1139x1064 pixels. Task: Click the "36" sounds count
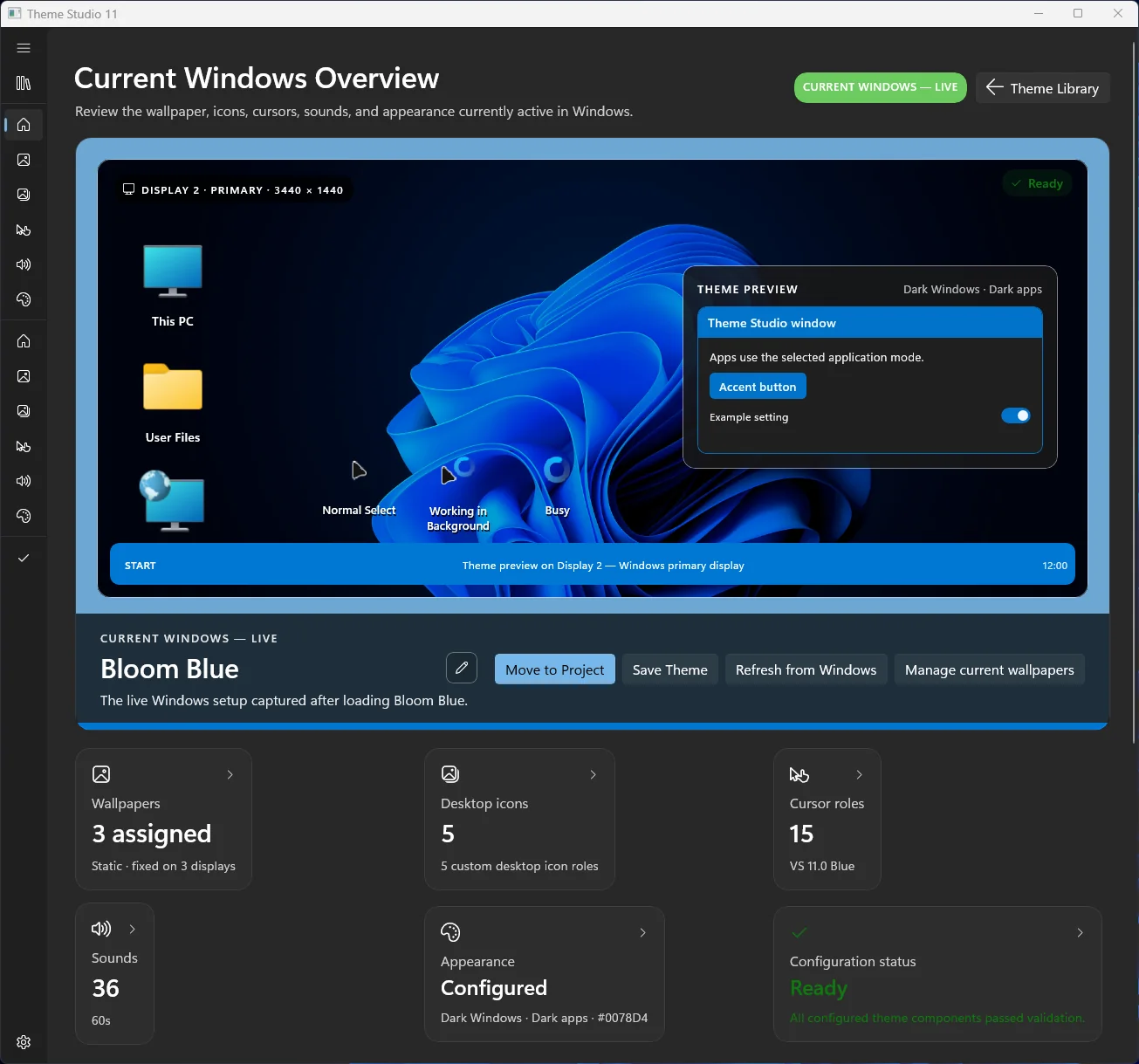coord(106,988)
